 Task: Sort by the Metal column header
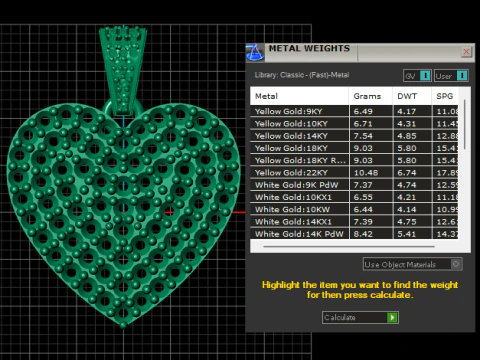click(299, 96)
